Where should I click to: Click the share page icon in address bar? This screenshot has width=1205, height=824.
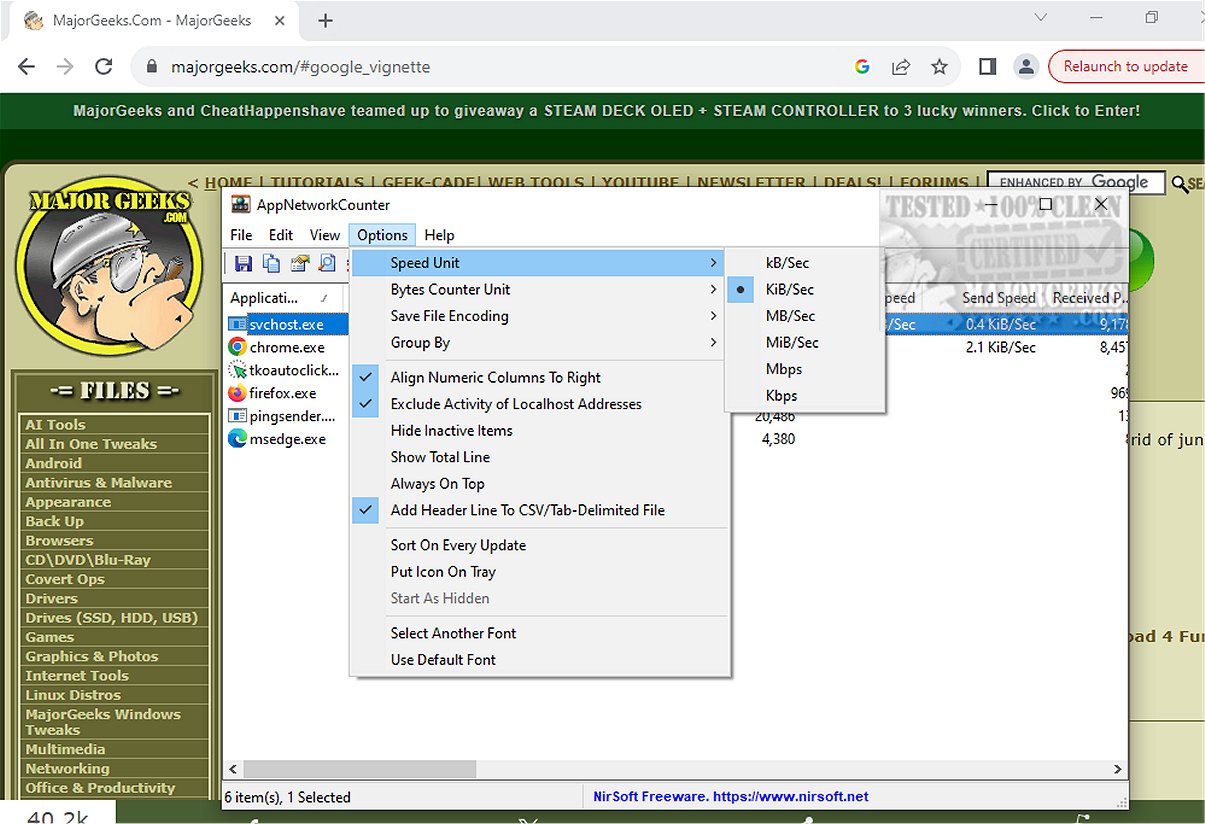pyautogui.click(x=901, y=67)
